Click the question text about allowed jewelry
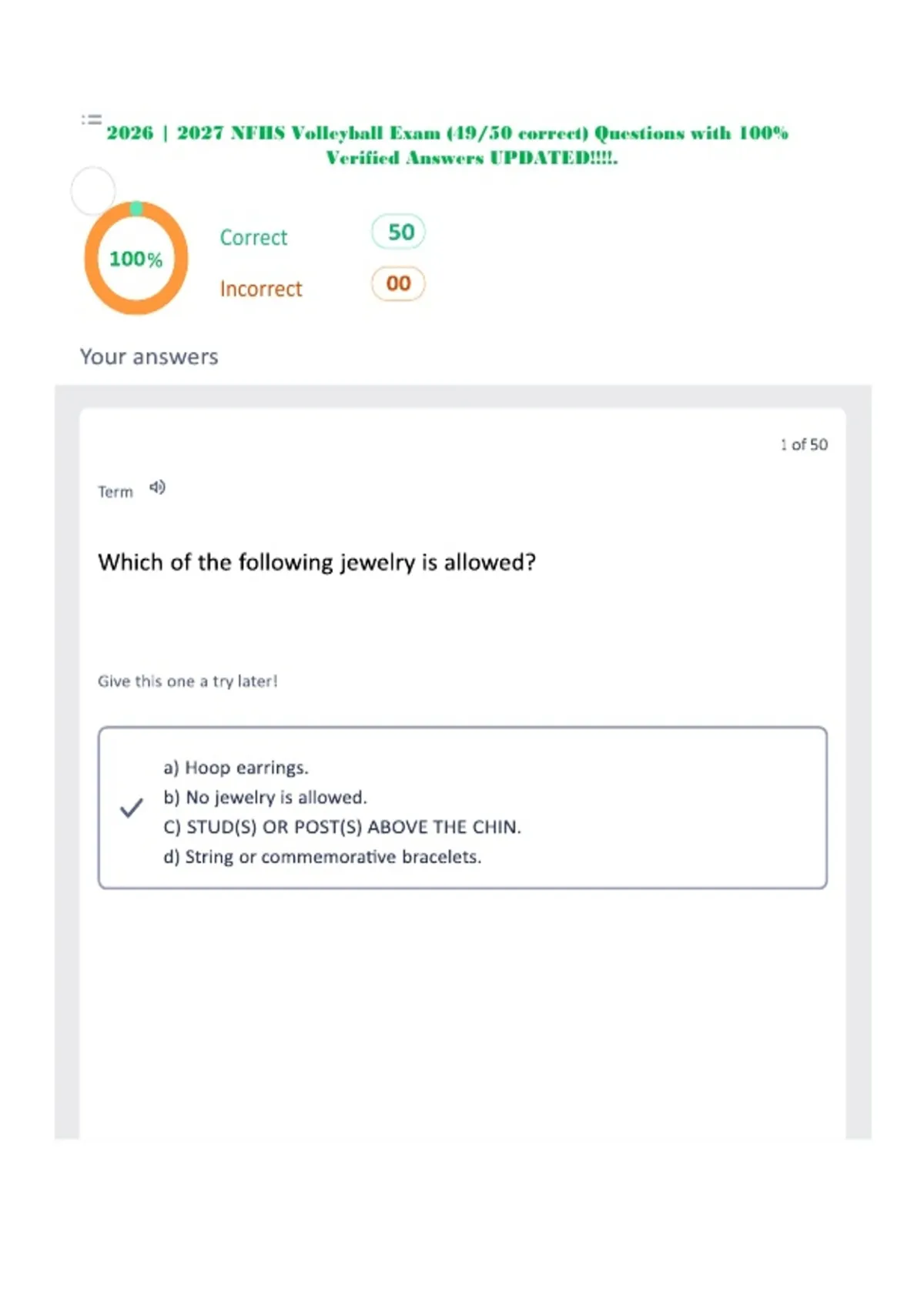 316,562
